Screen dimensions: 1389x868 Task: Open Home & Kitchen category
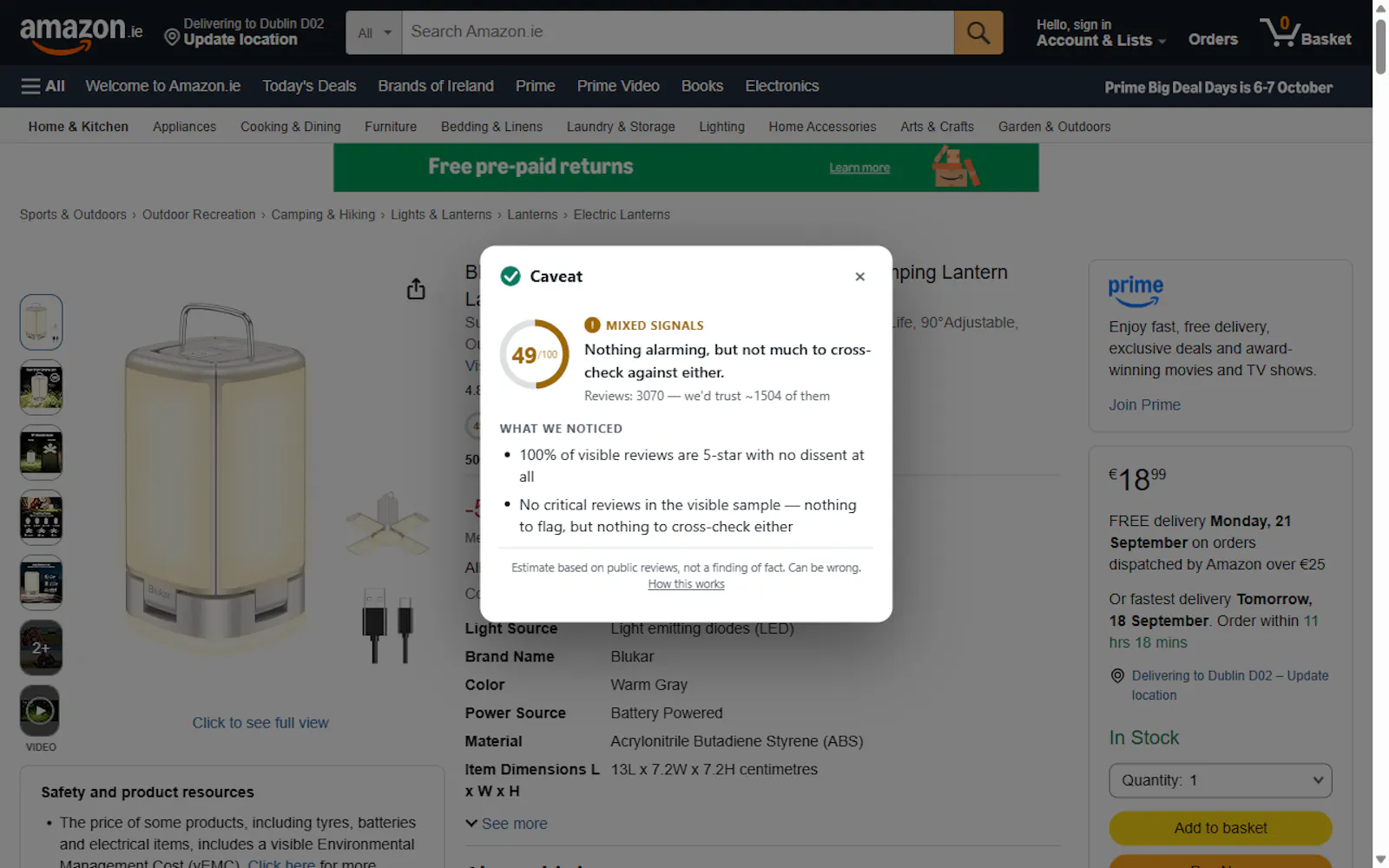coord(78,127)
